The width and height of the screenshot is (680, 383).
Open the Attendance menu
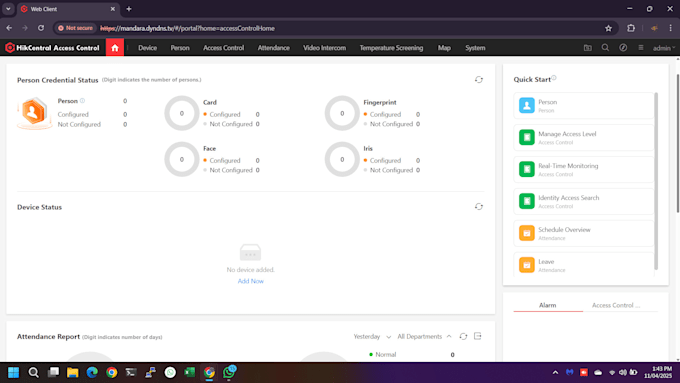tap(274, 48)
